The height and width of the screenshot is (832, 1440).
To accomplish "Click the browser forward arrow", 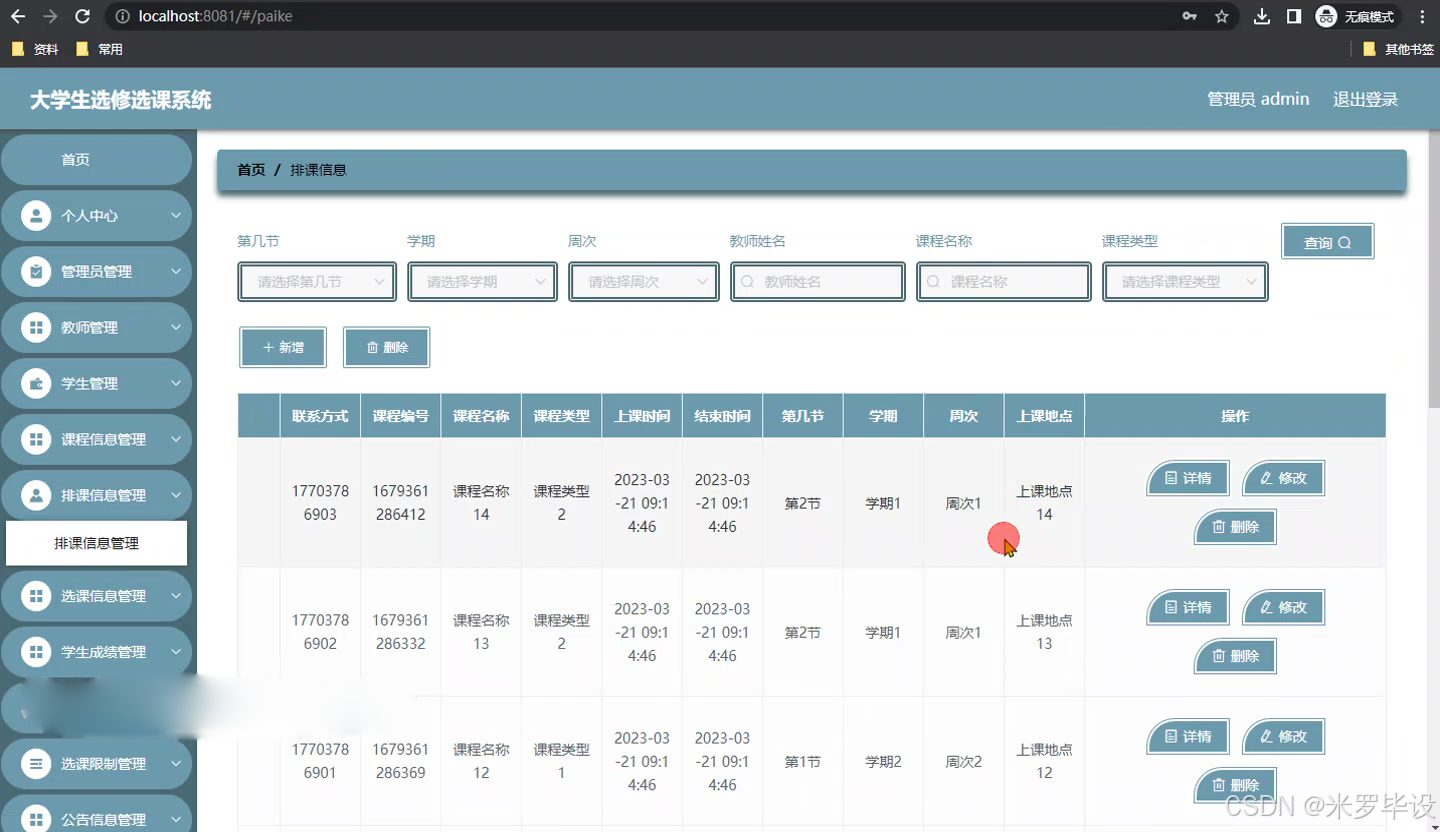I will (50, 16).
